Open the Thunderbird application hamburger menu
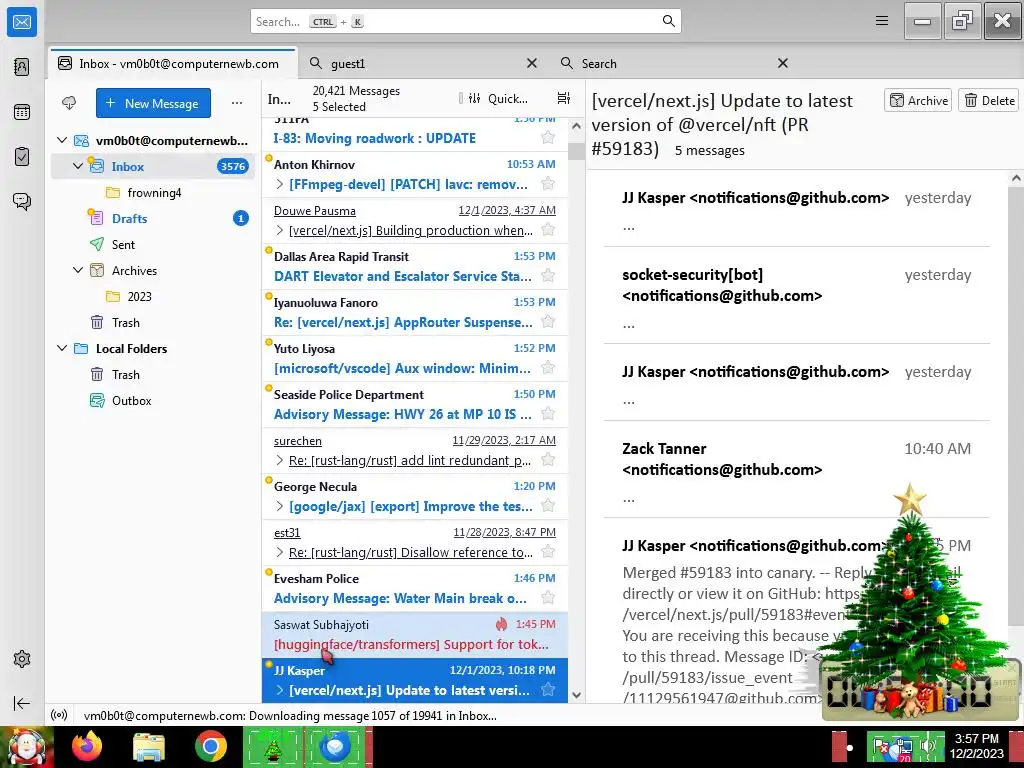Image resolution: width=1024 pixels, height=768 pixels. pyautogui.click(x=882, y=21)
